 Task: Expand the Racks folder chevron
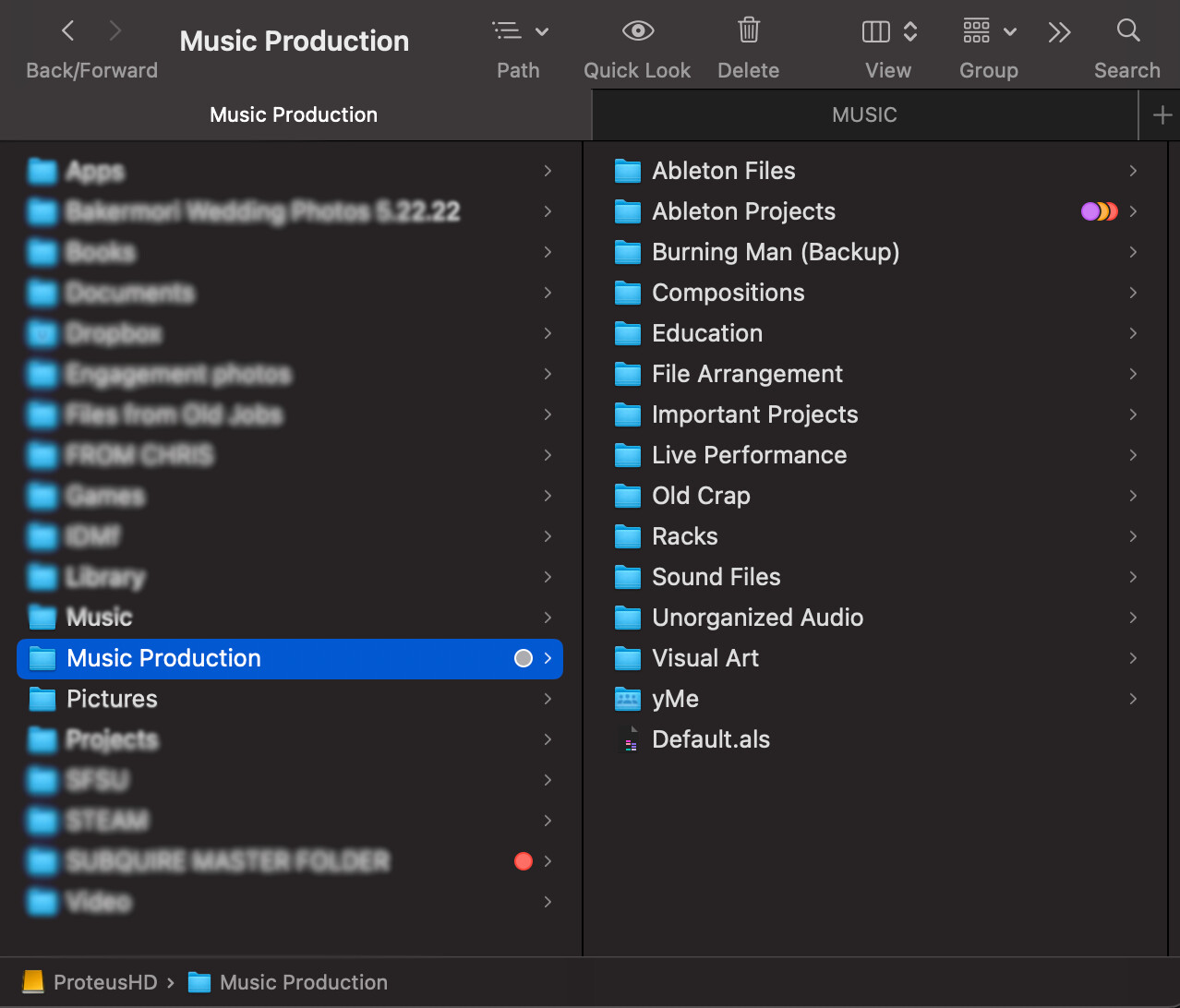pos(1133,536)
